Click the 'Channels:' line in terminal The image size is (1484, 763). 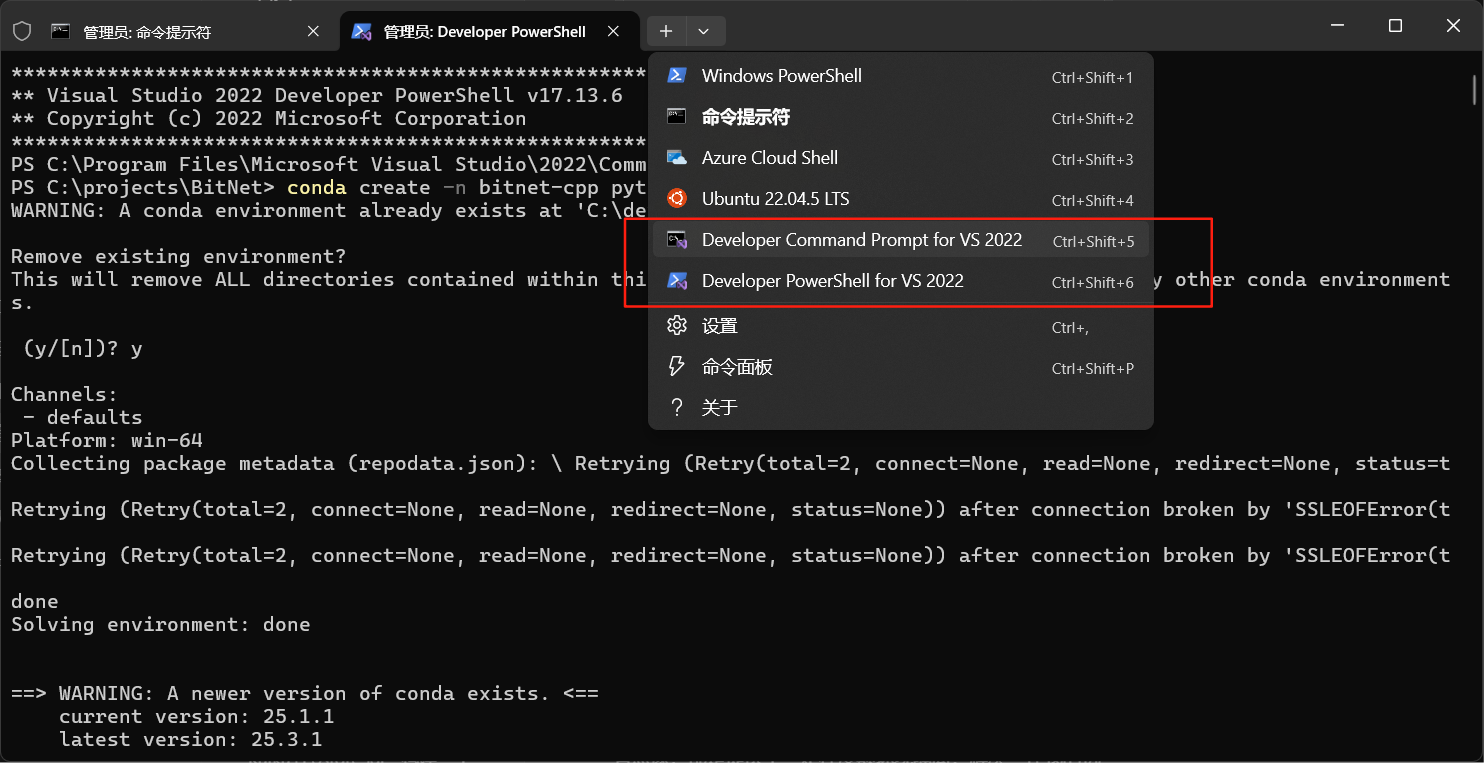(64, 395)
